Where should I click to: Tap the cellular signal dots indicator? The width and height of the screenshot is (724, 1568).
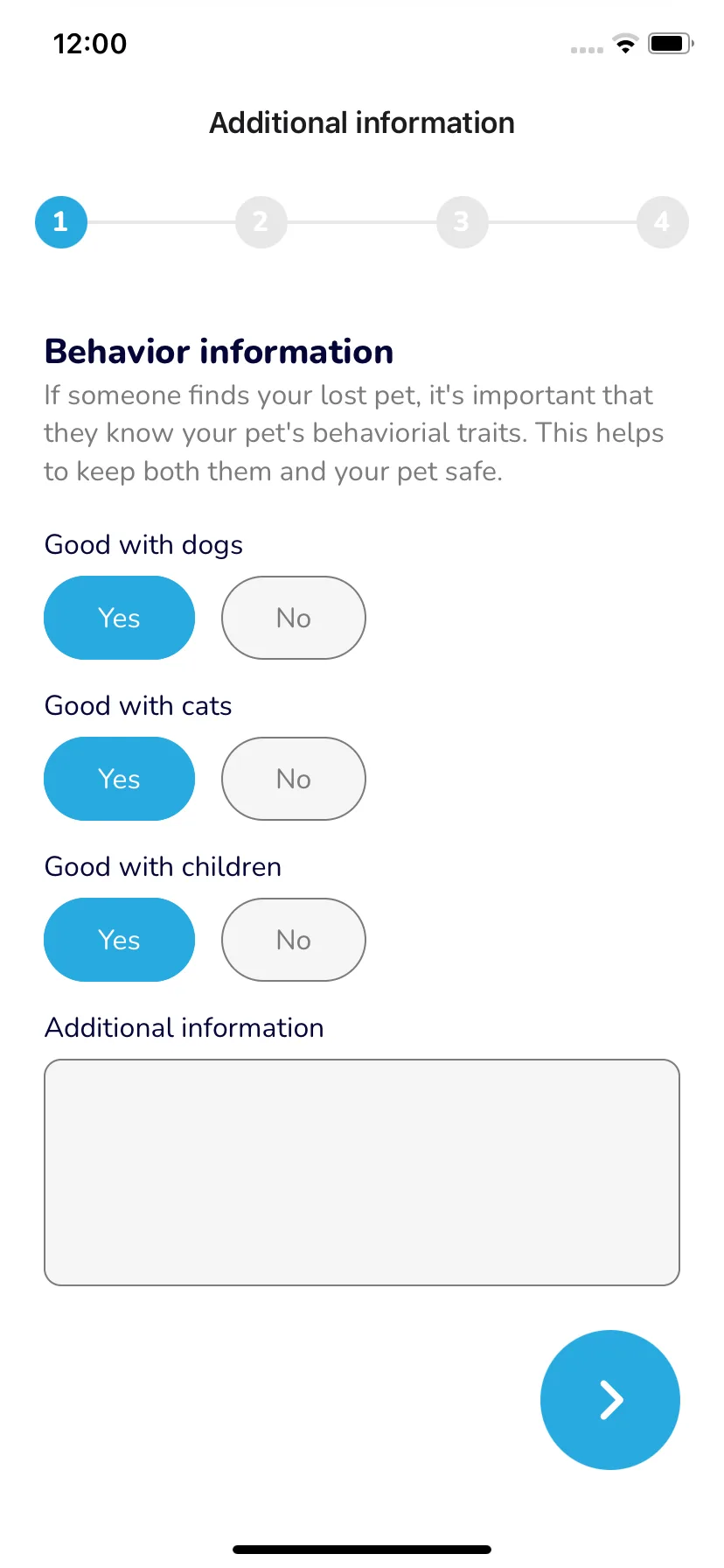click(587, 50)
